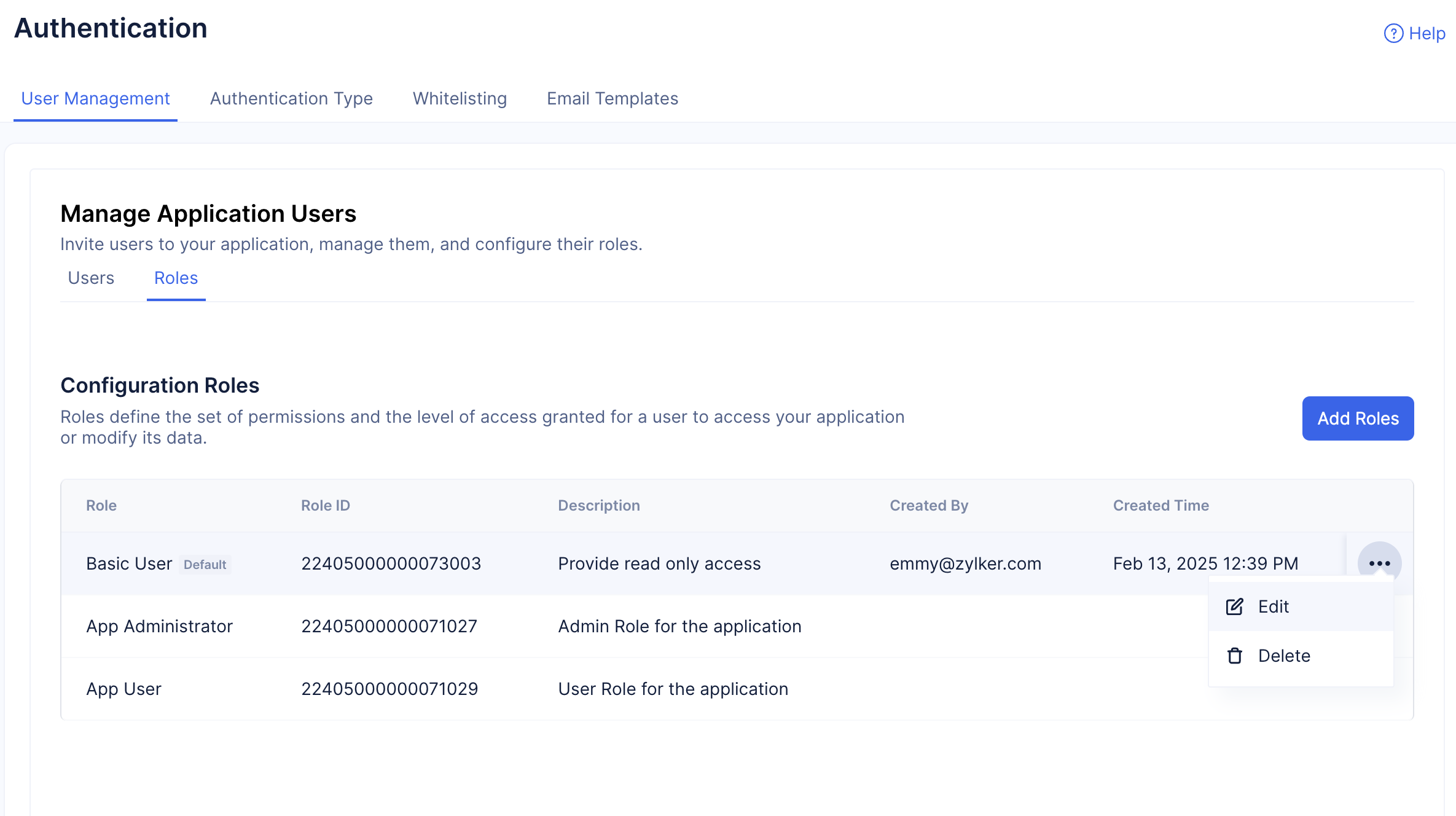Click the Edit pencil icon
This screenshot has height=816, width=1456.
pyautogui.click(x=1234, y=606)
